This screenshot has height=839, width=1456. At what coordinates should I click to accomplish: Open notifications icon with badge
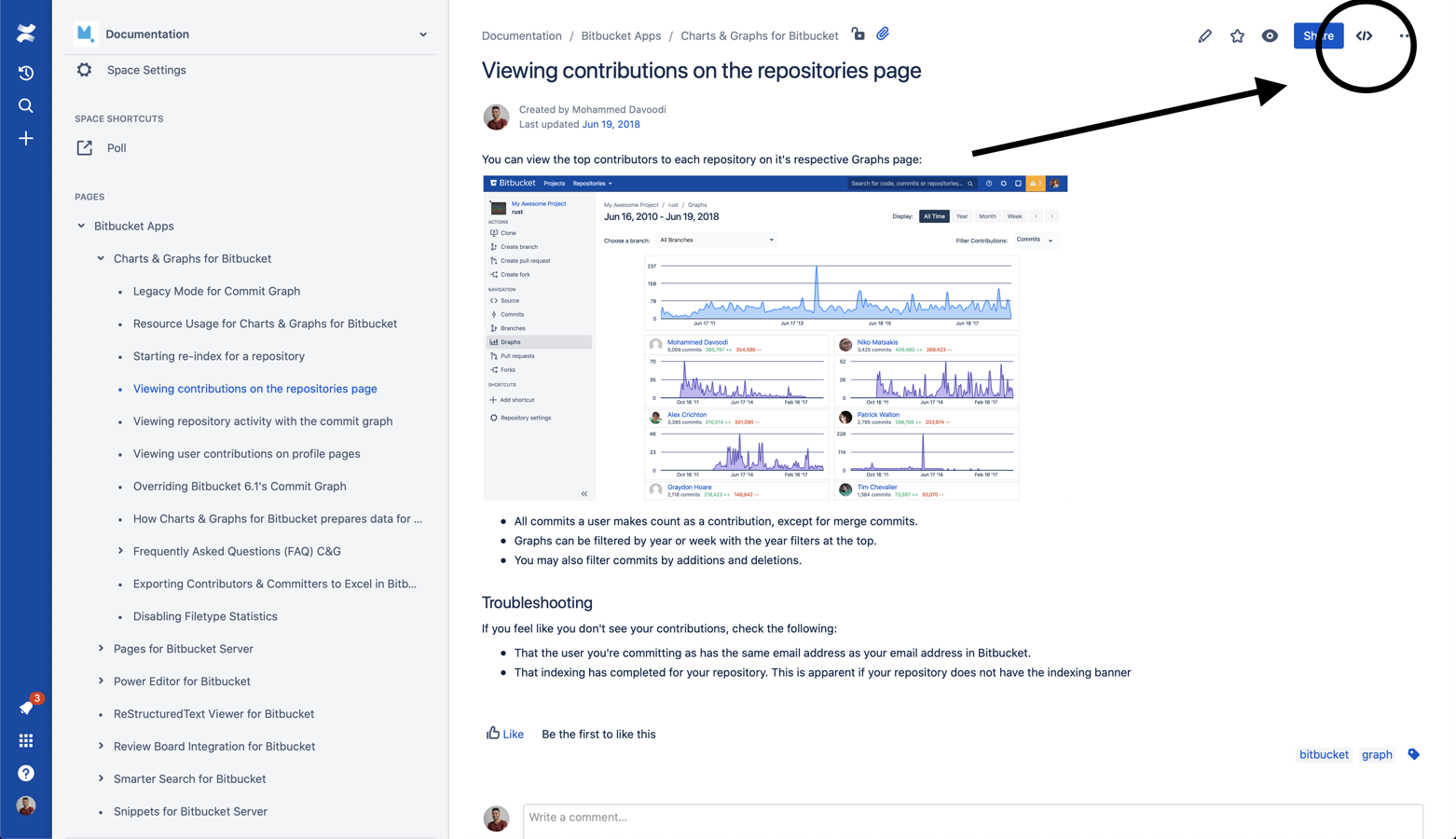[x=26, y=708]
